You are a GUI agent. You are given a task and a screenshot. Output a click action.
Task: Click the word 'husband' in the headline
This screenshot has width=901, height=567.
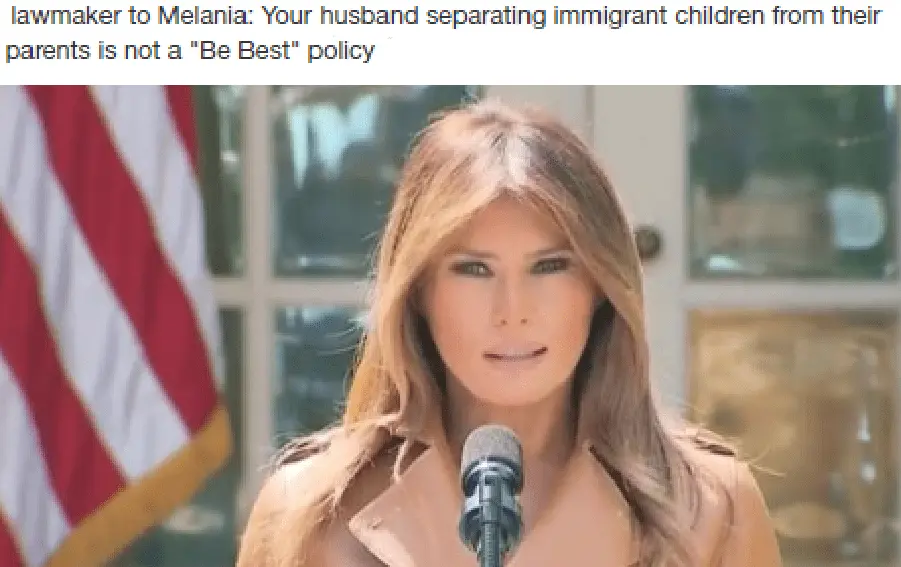(369, 16)
